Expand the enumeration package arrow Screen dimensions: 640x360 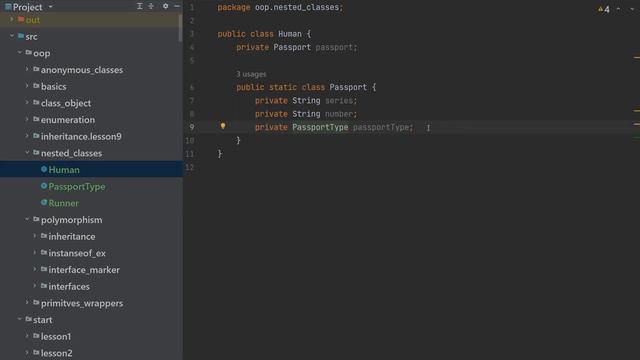[x=27, y=119]
